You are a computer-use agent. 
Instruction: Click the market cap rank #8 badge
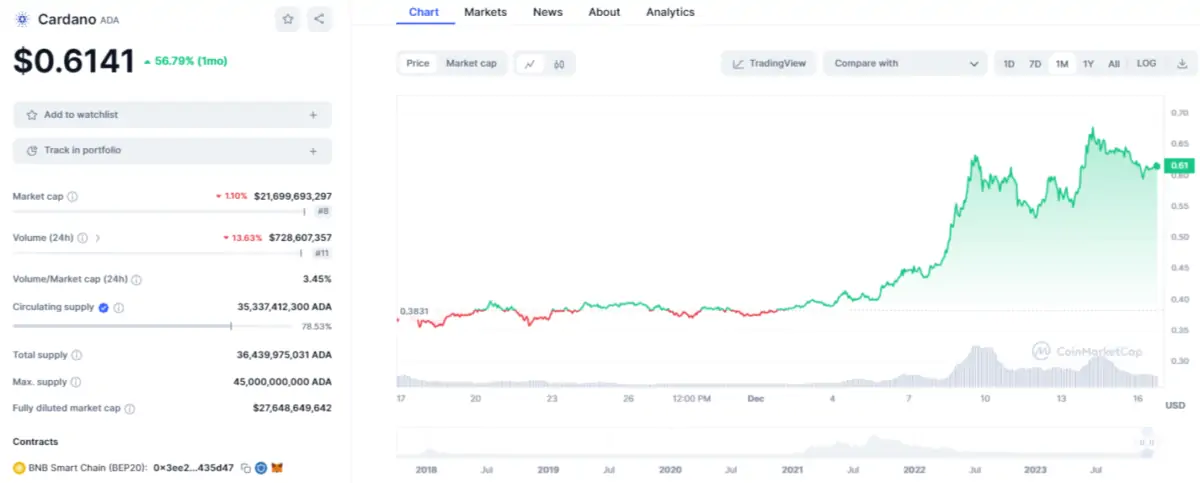pyautogui.click(x=323, y=211)
